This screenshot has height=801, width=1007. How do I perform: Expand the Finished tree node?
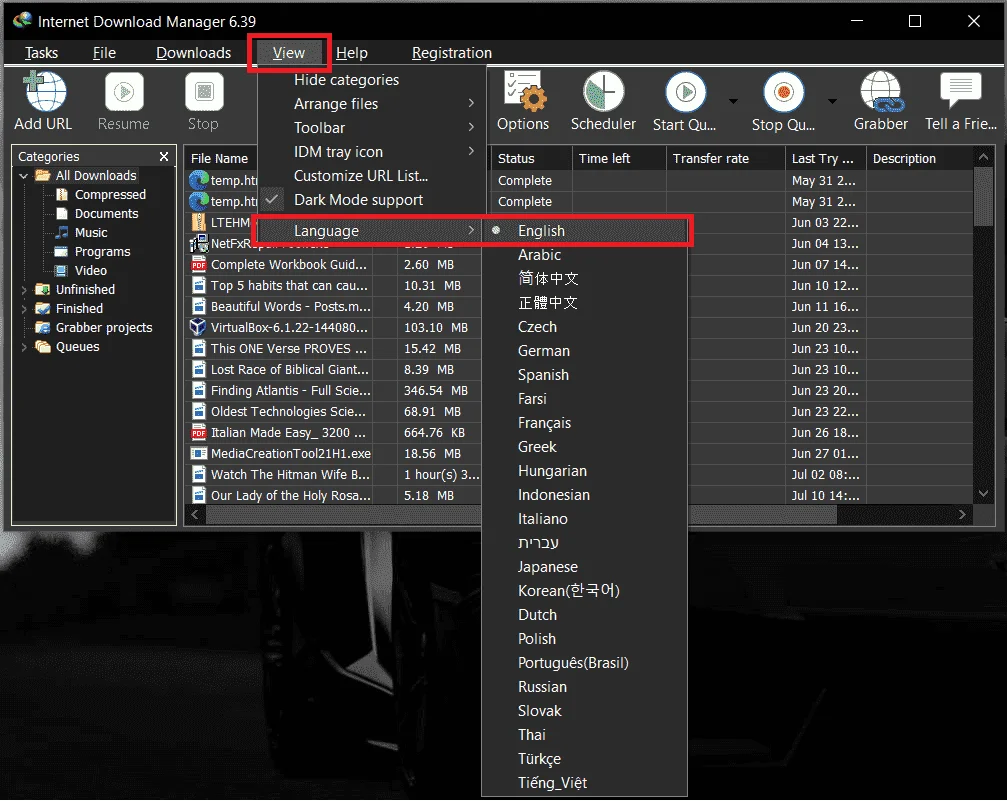pos(24,308)
